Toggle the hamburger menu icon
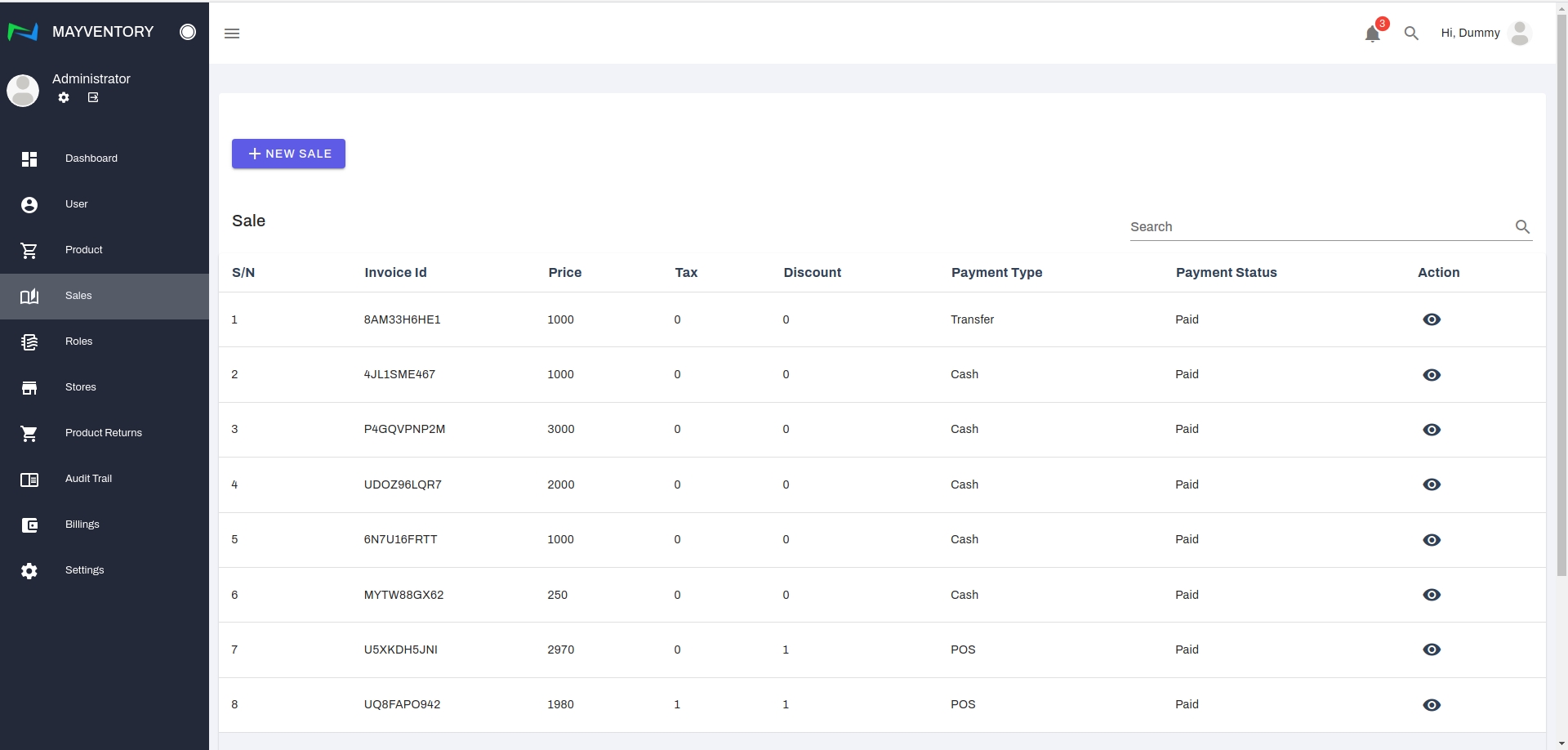 pos(232,33)
